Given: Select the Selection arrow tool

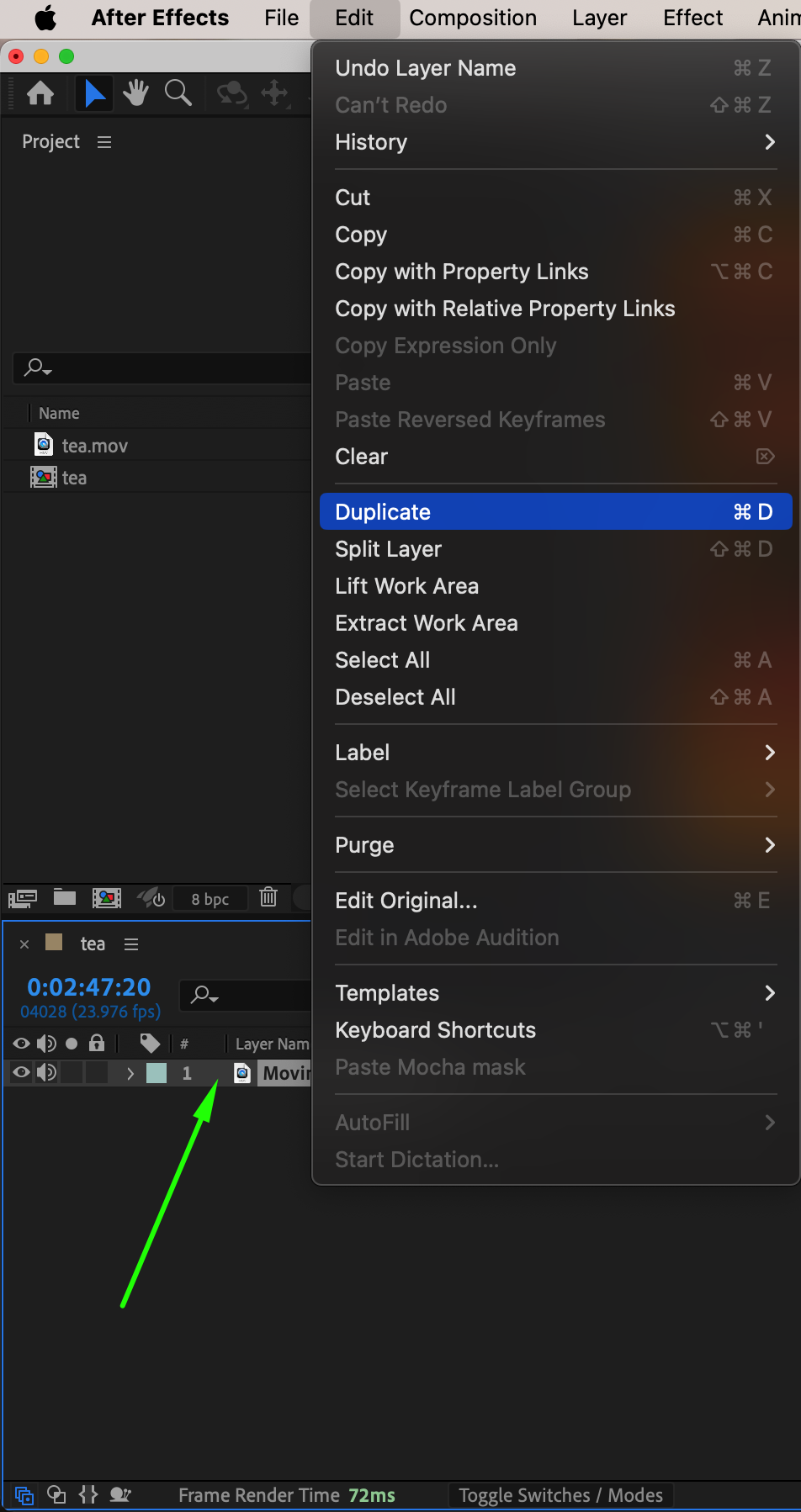Looking at the screenshot, I should pos(95,93).
